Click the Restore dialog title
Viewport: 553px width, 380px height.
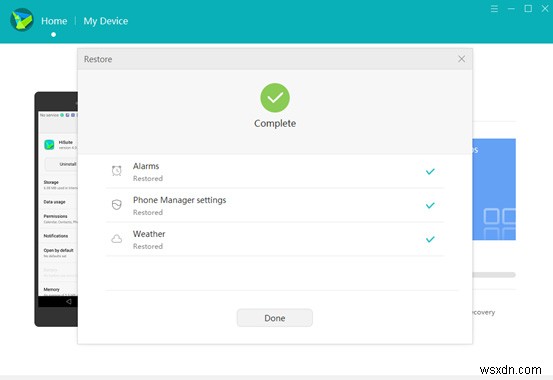[x=98, y=59]
